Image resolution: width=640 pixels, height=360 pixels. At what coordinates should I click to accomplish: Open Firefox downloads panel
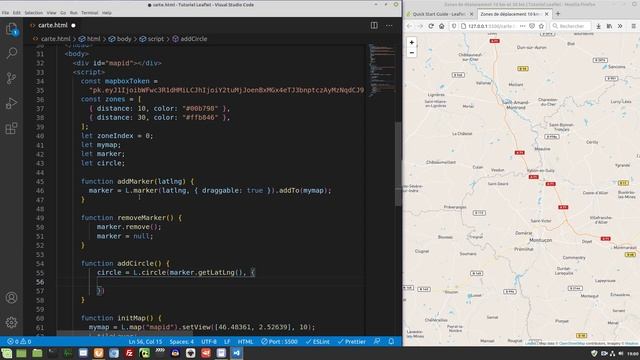[598, 26]
